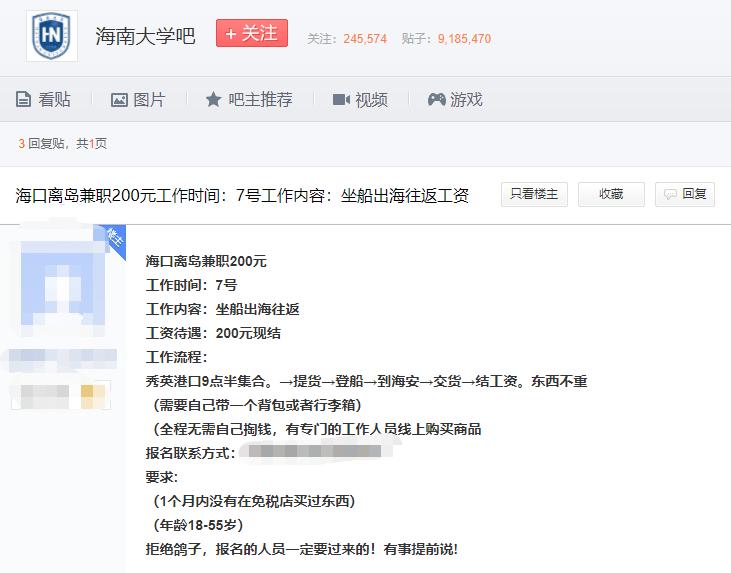Screen dimensions: 731x573
Task: Open the 游戏 tab
Action: [455, 99]
